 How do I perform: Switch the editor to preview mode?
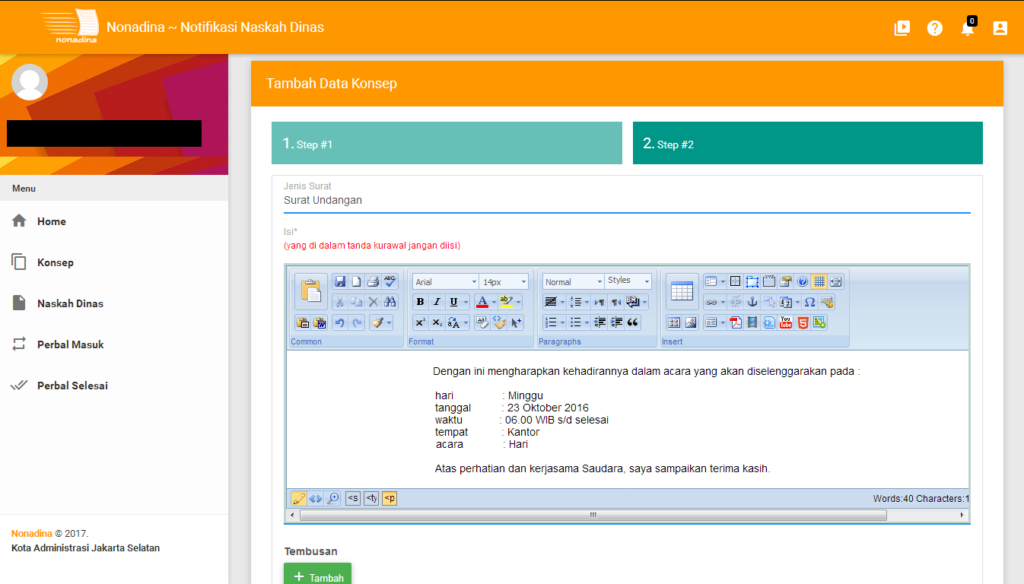coord(333,498)
